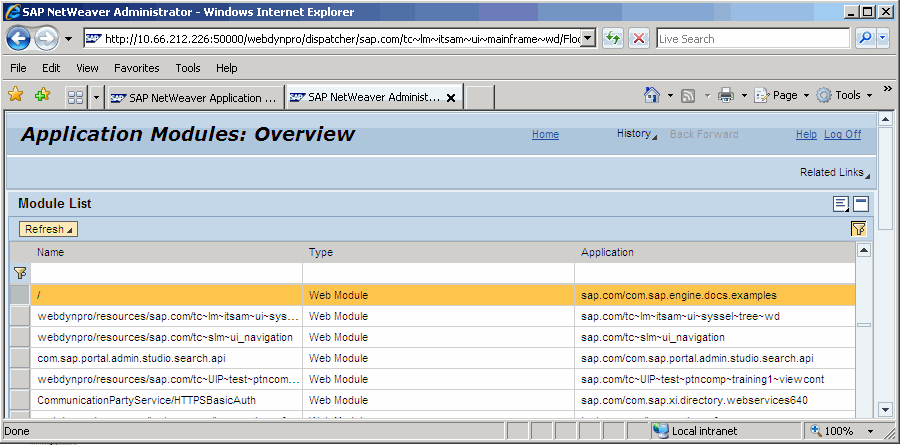Click the green Refresh page icon
The width and height of the screenshot is (900, 445).
[613, 38]
